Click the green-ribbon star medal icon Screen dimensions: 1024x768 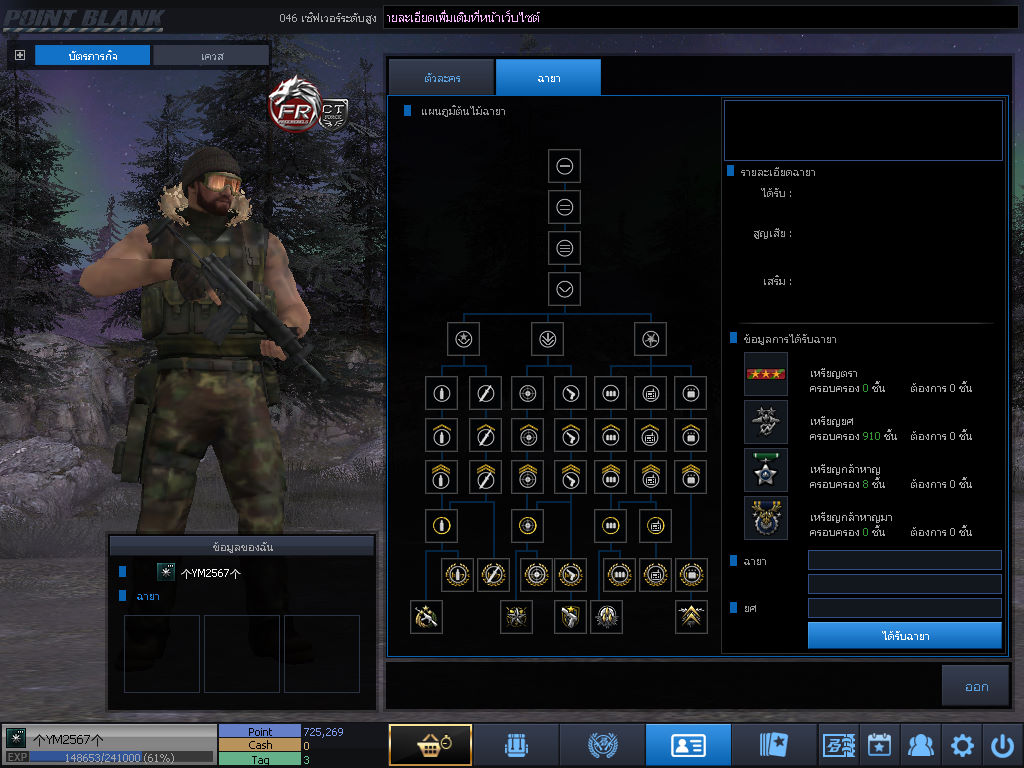765,470
